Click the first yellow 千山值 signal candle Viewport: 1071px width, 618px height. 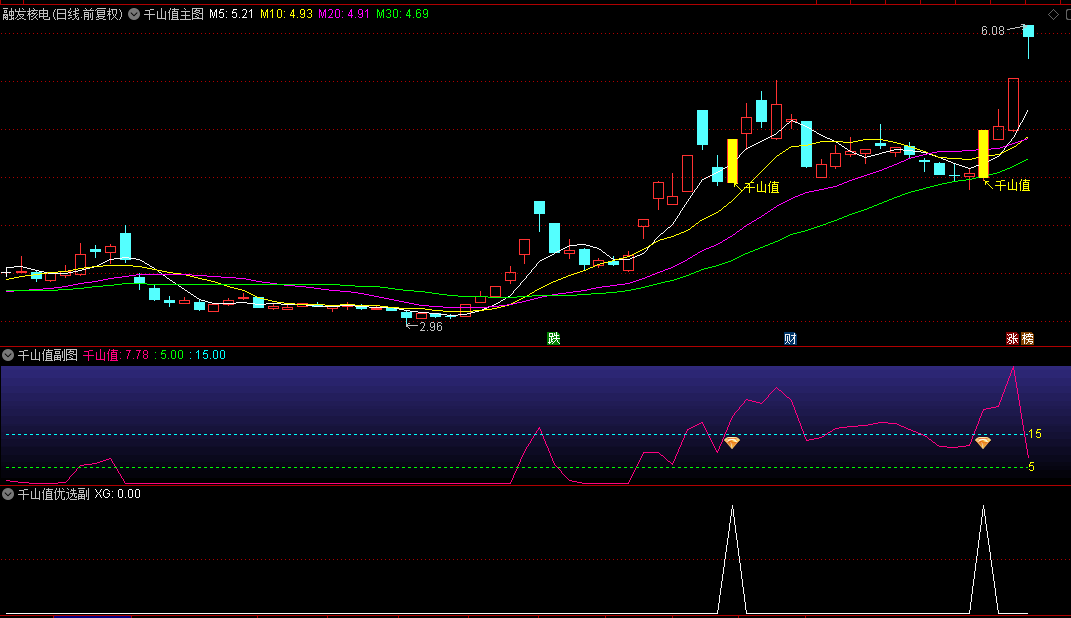click(x=732, y=160)
